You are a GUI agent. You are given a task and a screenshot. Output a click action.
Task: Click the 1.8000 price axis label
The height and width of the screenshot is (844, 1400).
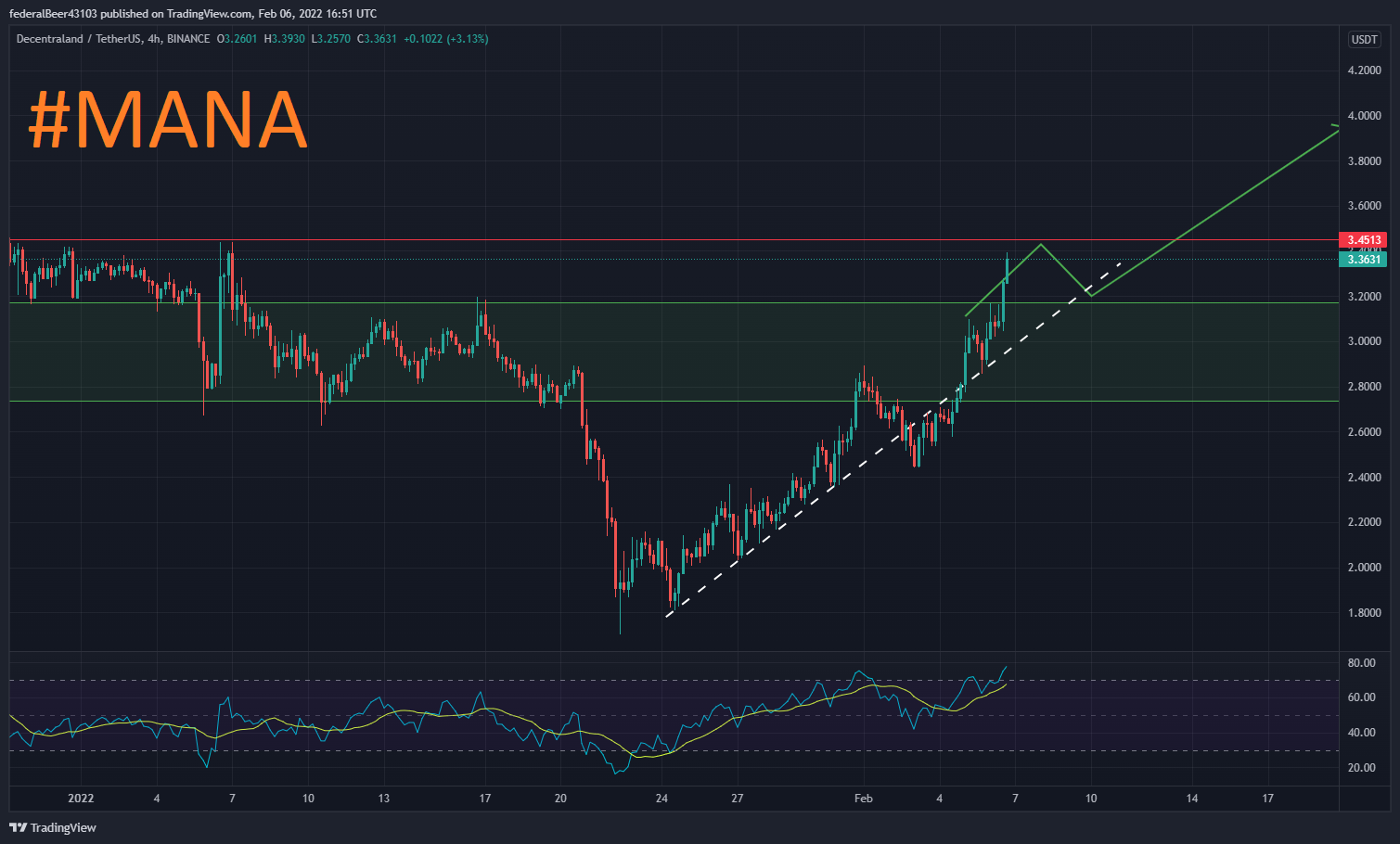tap(1364, 613)
